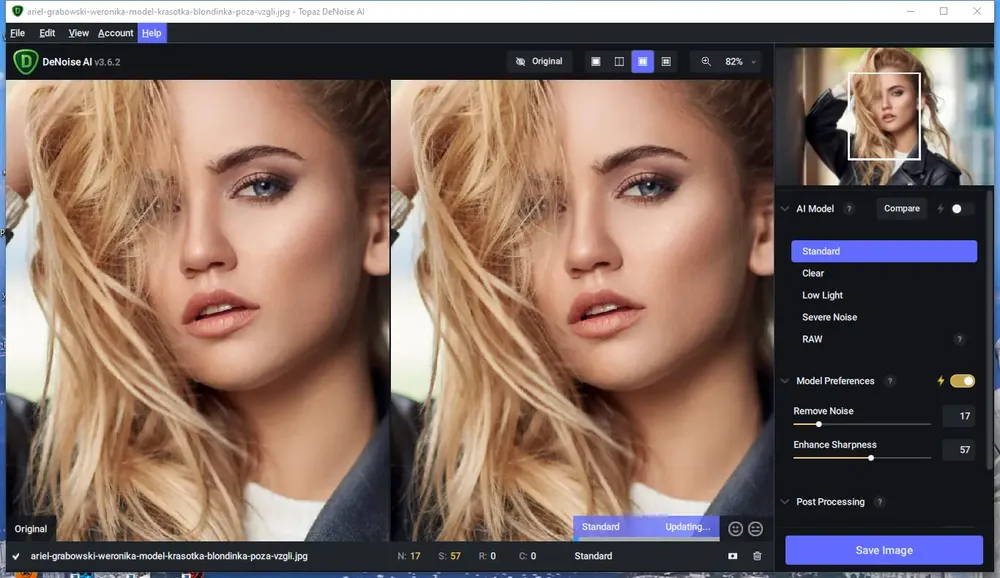Click the mask icon in file row
Viewport: 1000px width, 578px height.
pyautogui.click(x=733, y=556)
